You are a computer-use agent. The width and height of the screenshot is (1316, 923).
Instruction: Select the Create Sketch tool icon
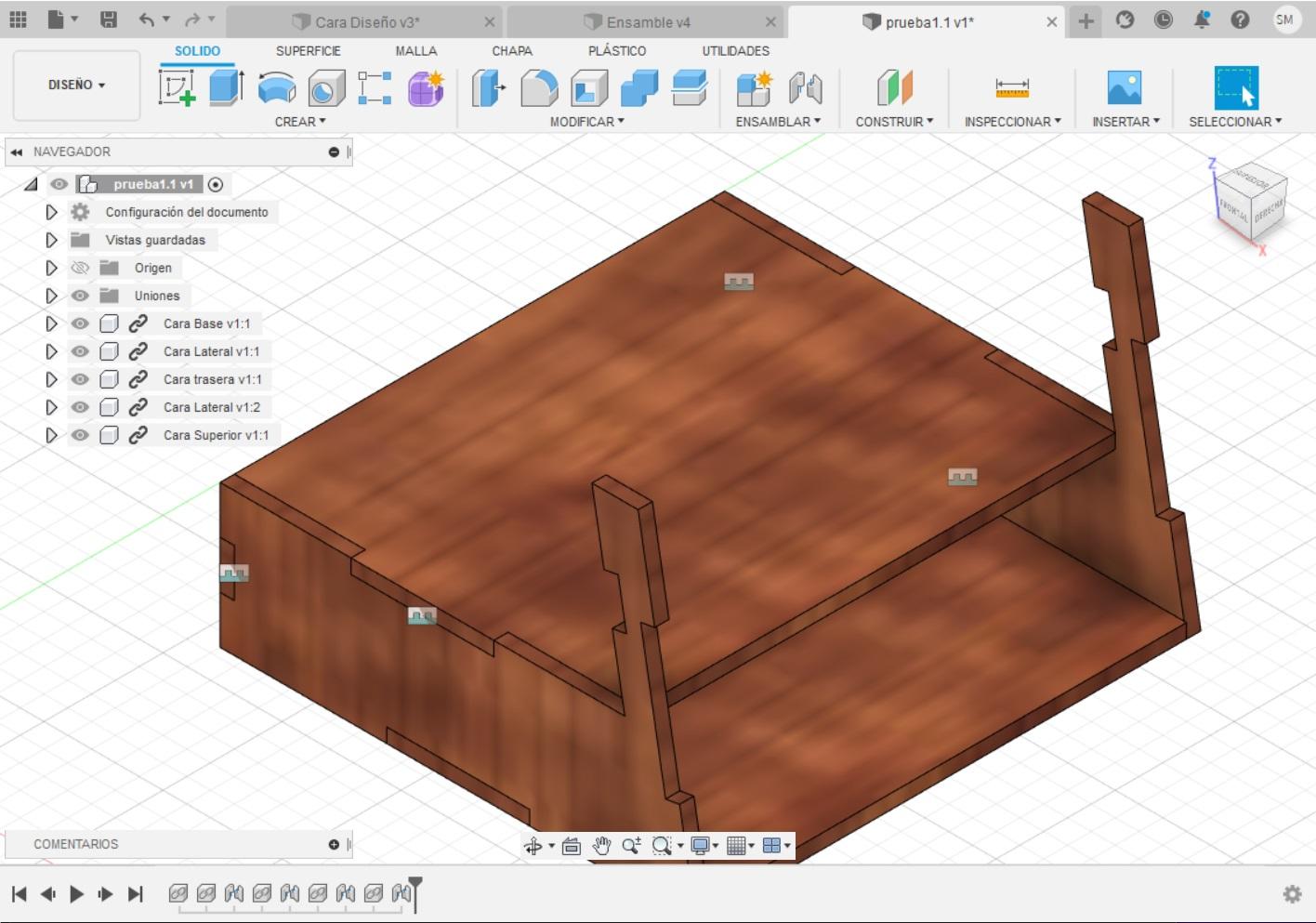point(177,88)
